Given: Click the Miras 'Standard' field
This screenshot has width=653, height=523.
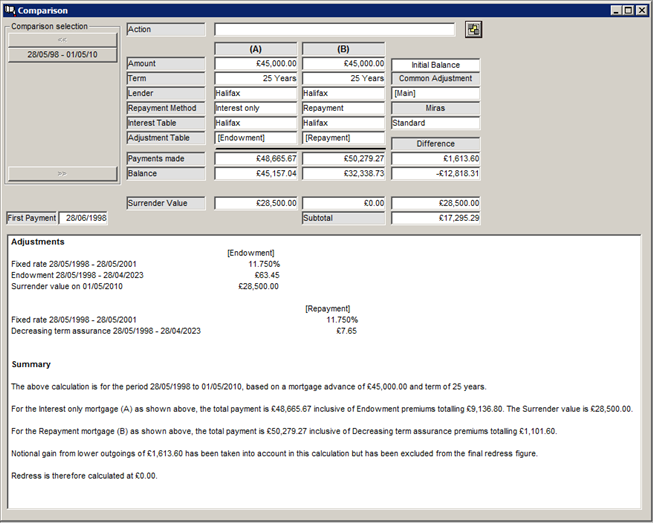Looking at the screenshot, I should pyautogui.click(x=436, y=123).
